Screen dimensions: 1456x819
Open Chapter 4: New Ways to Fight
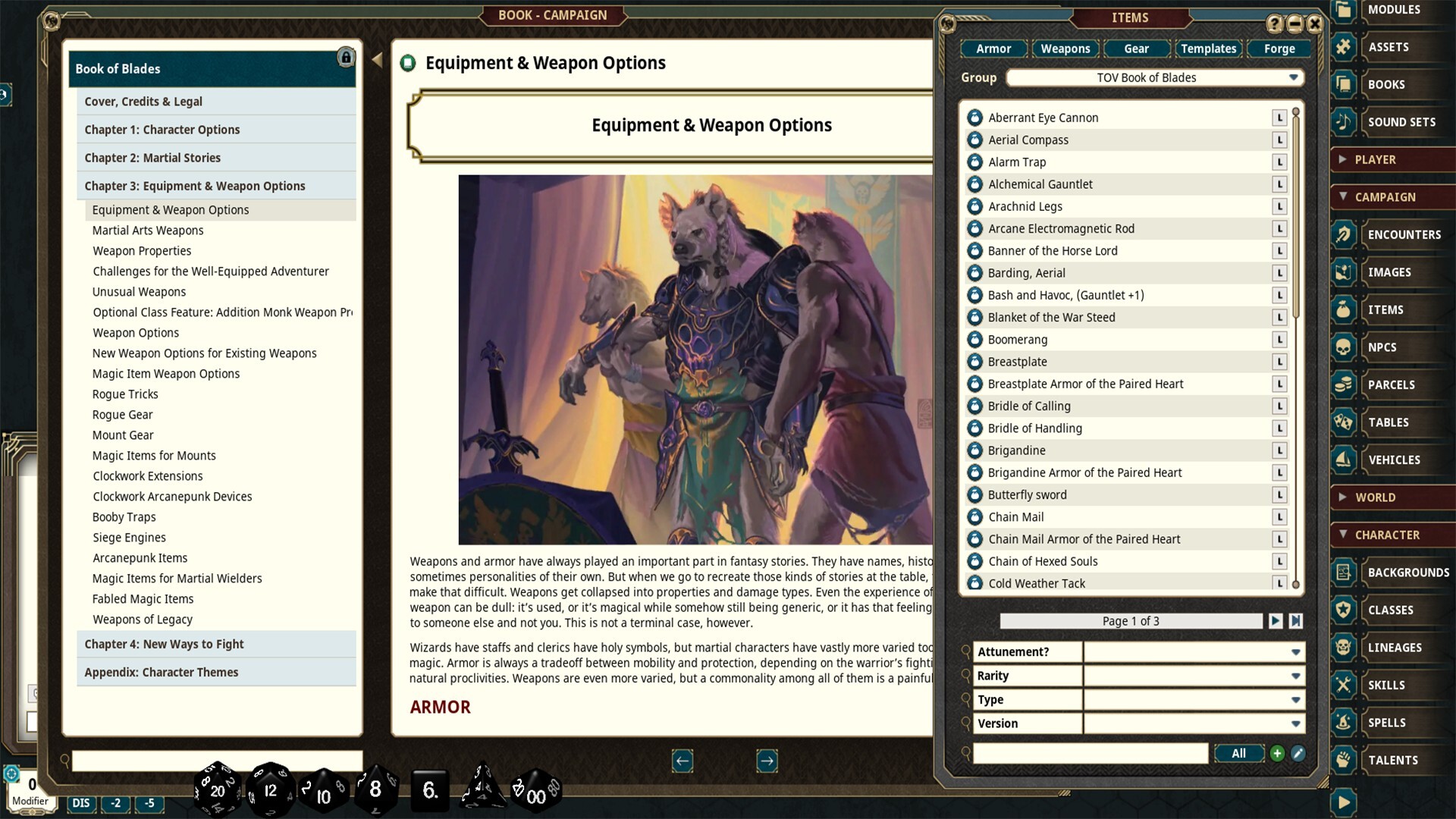pyautogui.click(x=164, y=644)
